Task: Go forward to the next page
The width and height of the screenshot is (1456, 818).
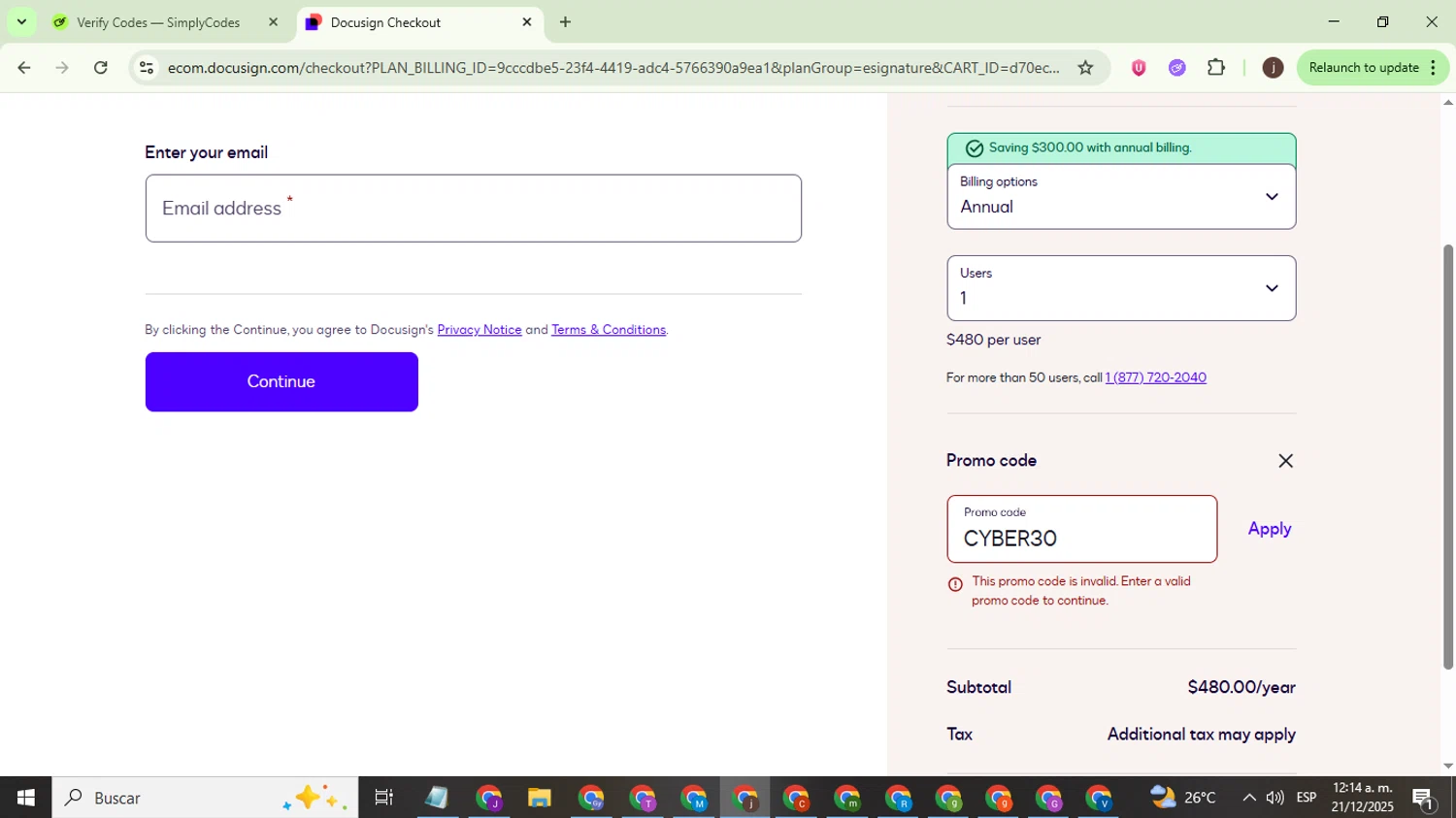Action: pyautogui.click(x=62, y=68)
